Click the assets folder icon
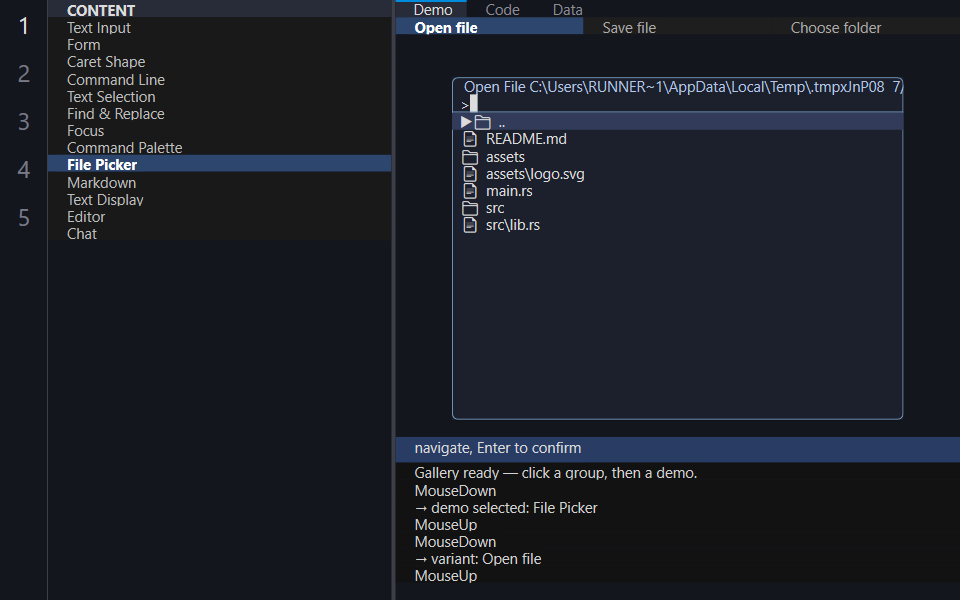 [470, 157]
